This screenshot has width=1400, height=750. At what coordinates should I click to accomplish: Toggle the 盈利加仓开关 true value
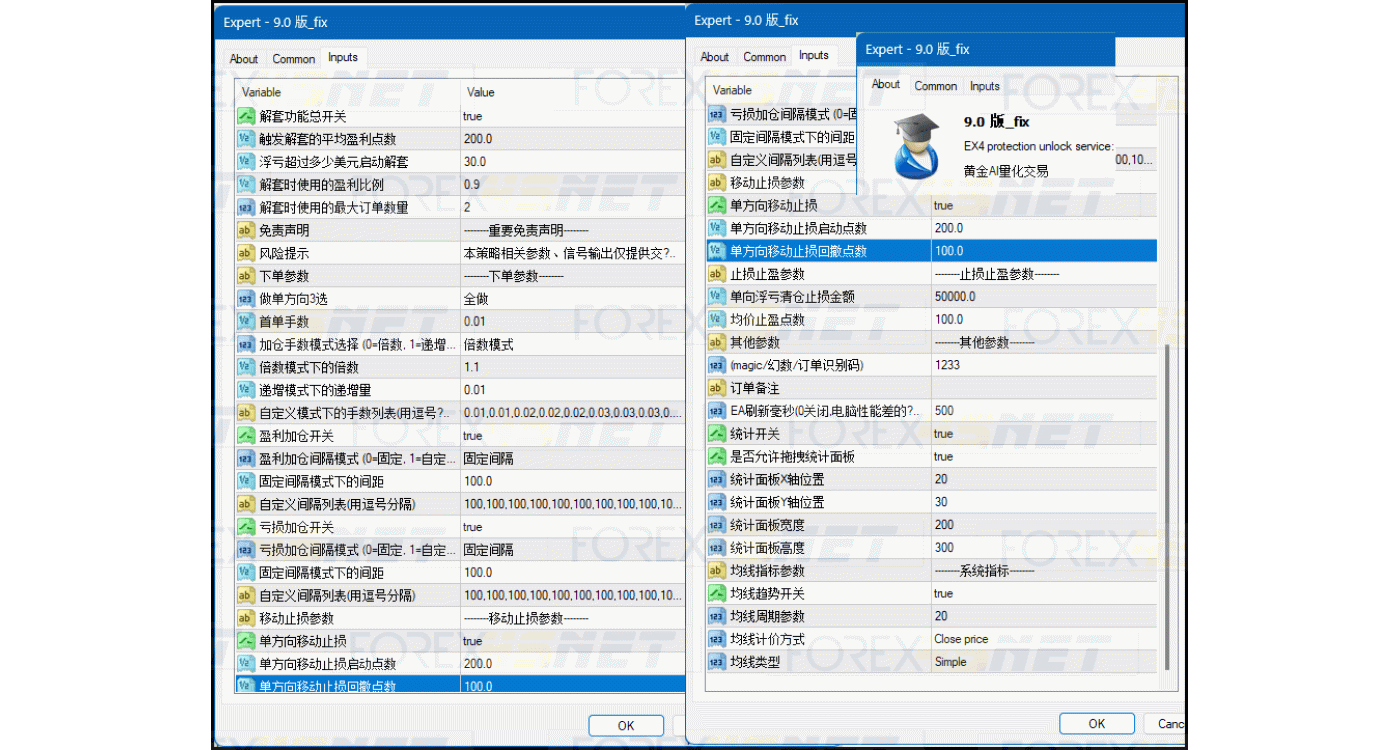(572, 436)
